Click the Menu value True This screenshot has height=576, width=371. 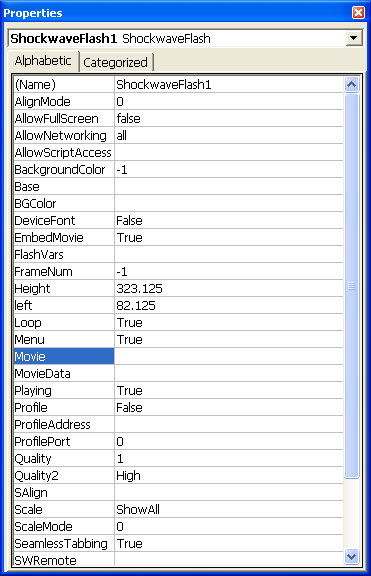(229, 339)
